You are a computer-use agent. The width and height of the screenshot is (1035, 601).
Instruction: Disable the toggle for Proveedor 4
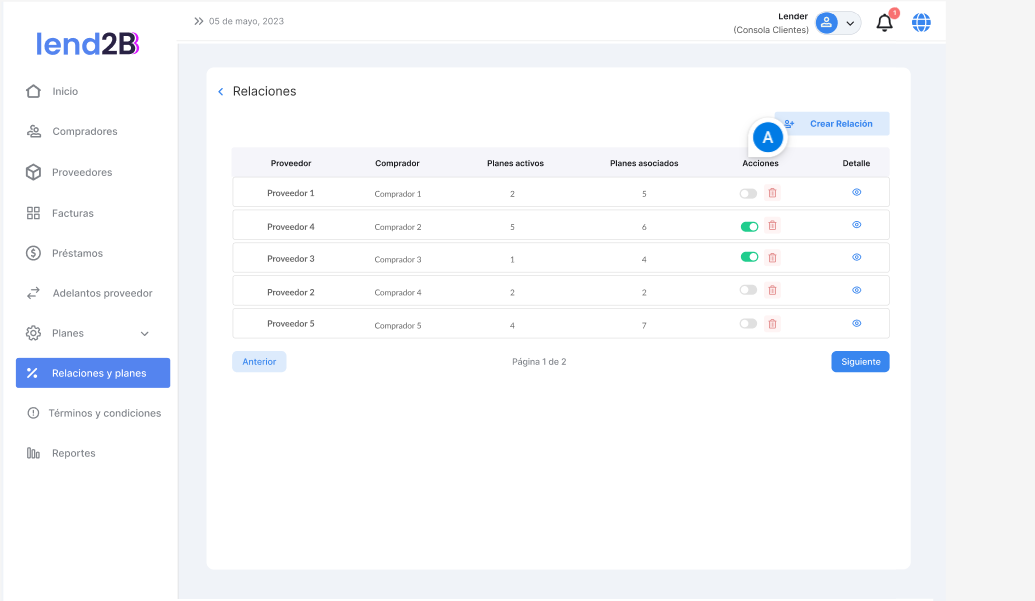[749, 227]
